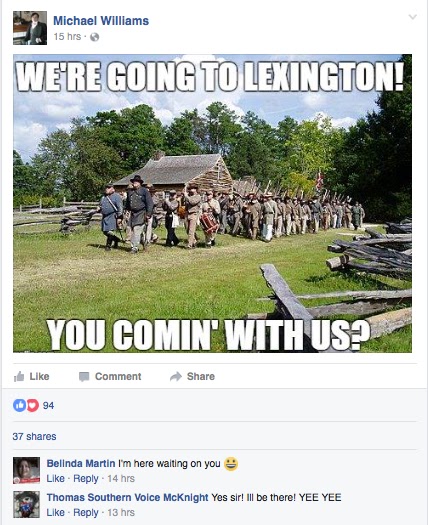Click the Share arrow icon

[175, 377]
